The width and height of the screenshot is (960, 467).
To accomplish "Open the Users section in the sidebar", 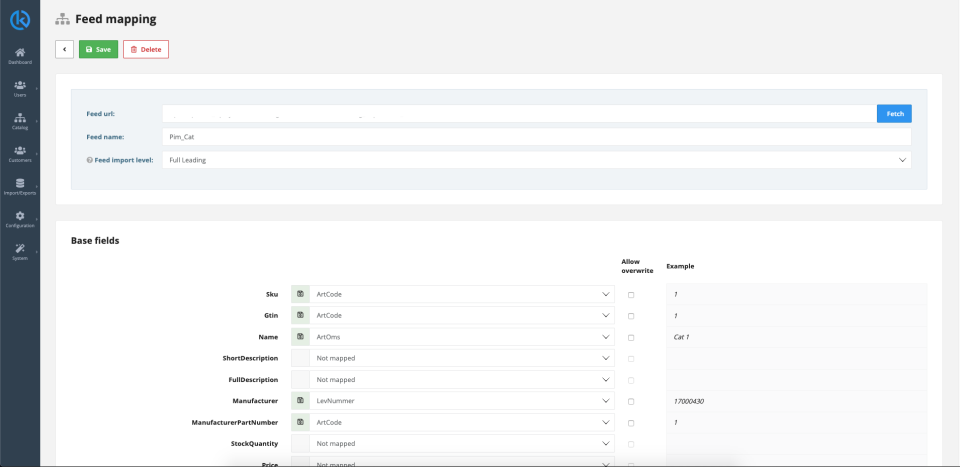I will click(20, 89).
